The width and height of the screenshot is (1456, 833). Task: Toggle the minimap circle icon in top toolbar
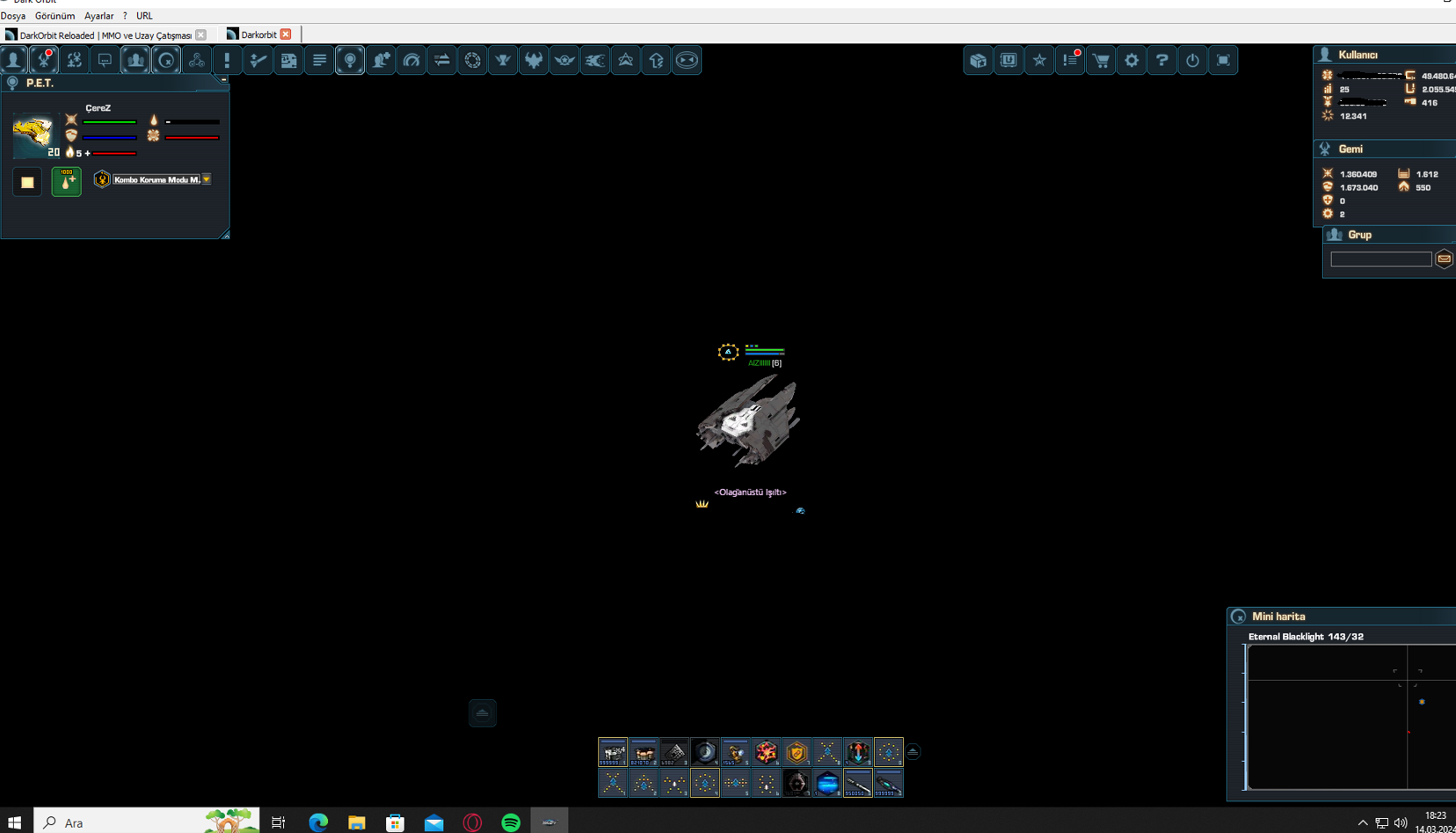pyautogui.click(x=166, y=60)
